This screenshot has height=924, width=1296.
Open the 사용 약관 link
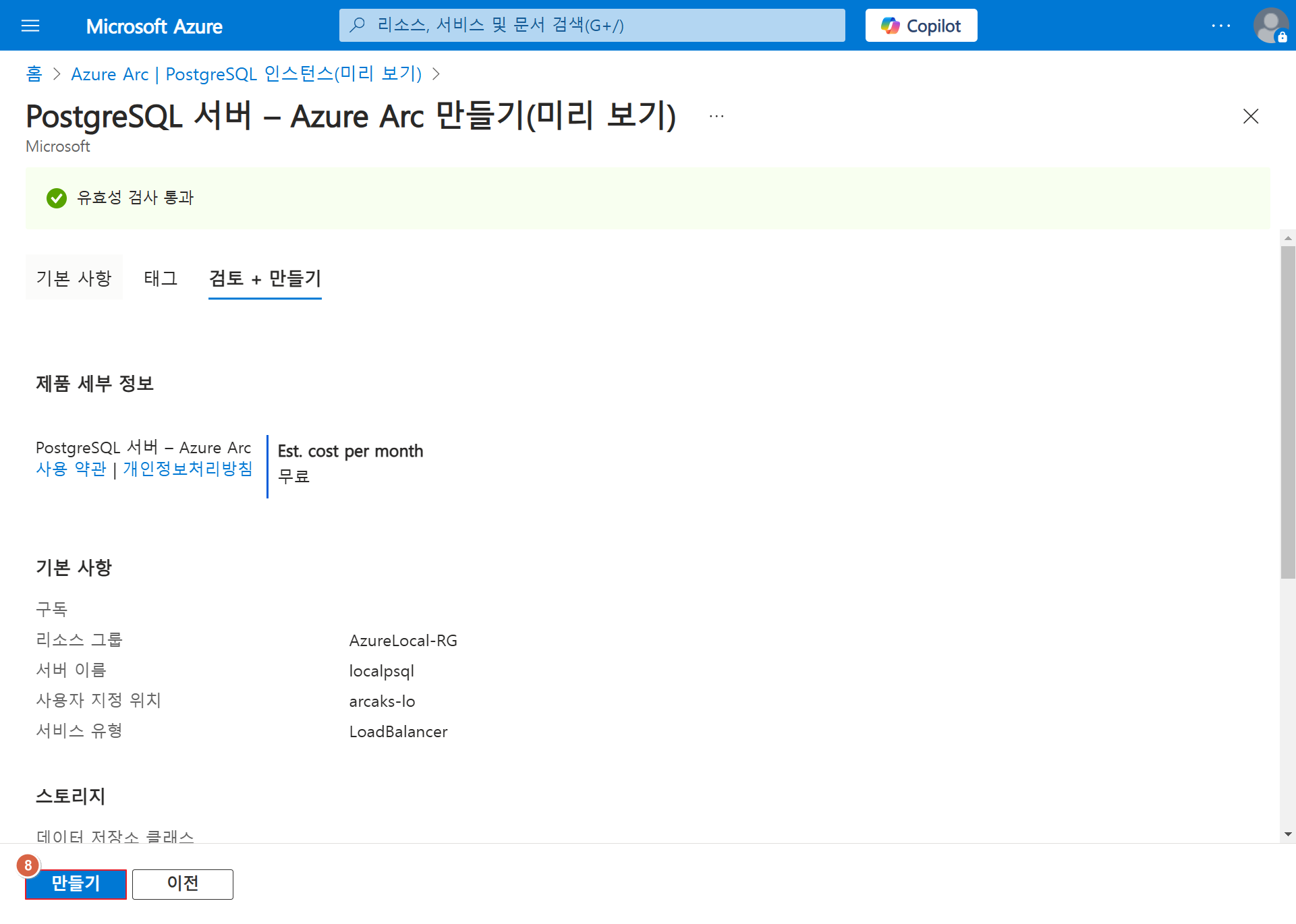[x=71, y=469]
